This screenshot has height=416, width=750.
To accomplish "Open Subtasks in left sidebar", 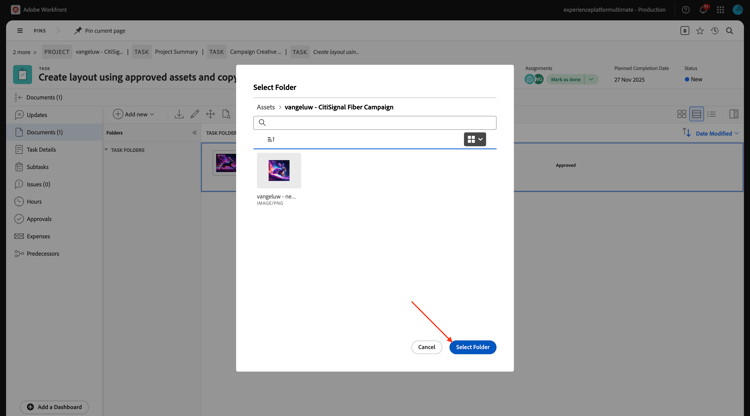I will pos(37,167).
